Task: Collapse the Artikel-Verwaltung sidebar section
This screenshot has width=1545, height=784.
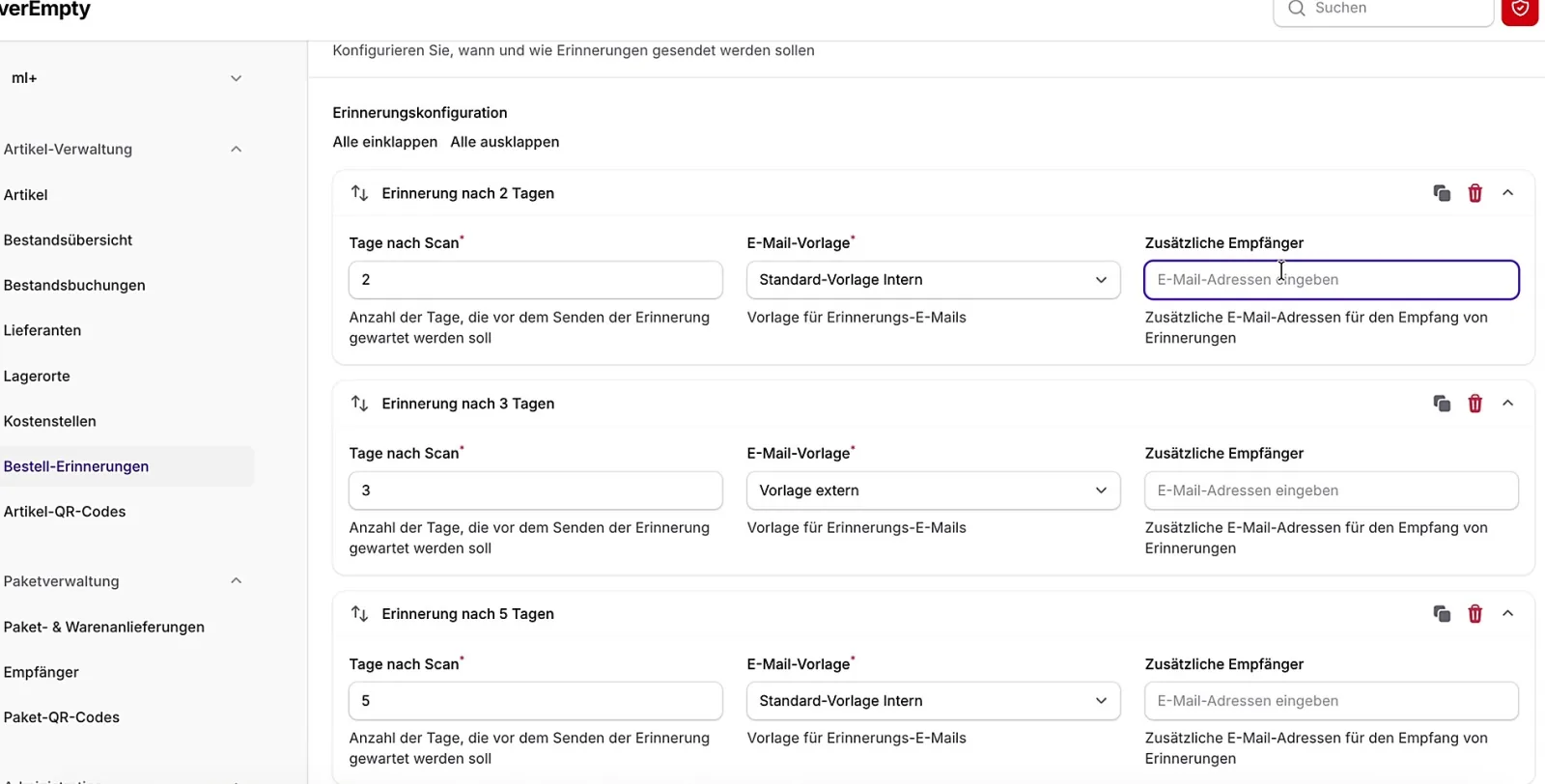Action: [x=236, y=149]
